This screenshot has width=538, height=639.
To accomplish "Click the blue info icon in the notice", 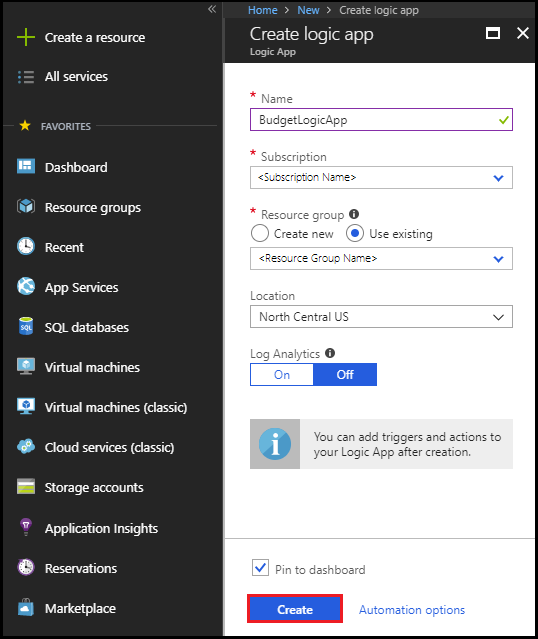I will [275, 444].
